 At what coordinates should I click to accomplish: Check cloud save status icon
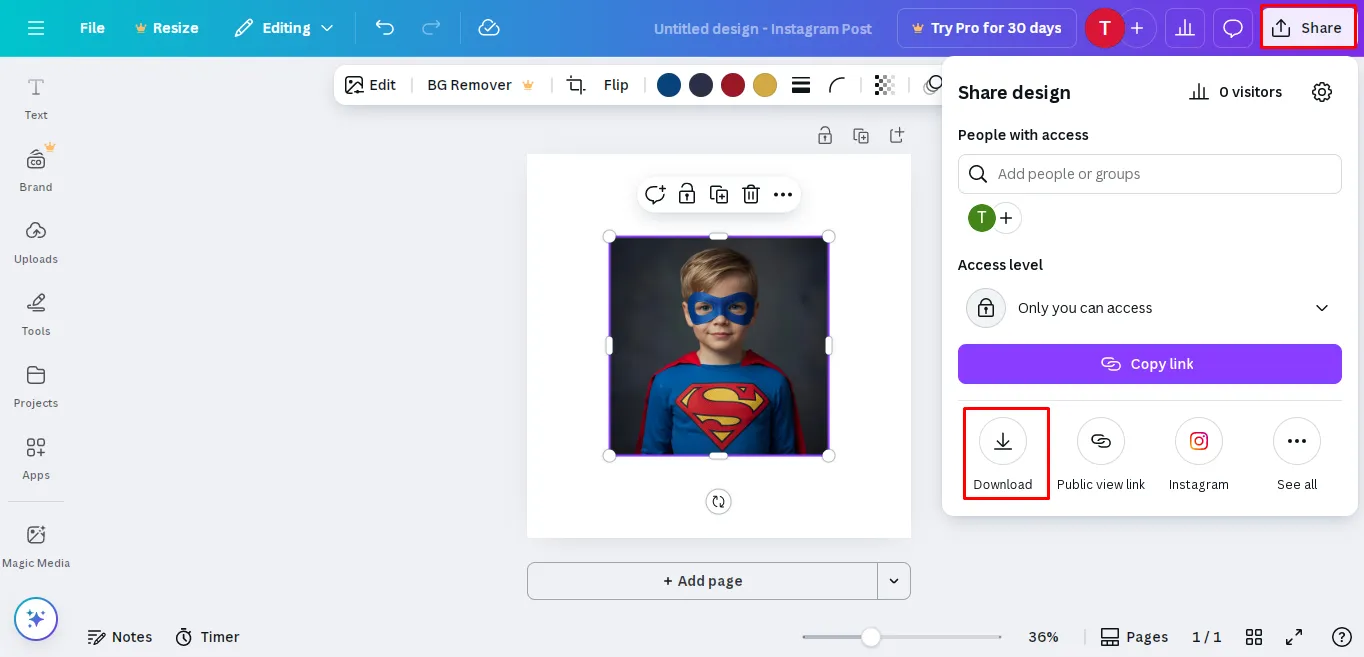[489, 28]
